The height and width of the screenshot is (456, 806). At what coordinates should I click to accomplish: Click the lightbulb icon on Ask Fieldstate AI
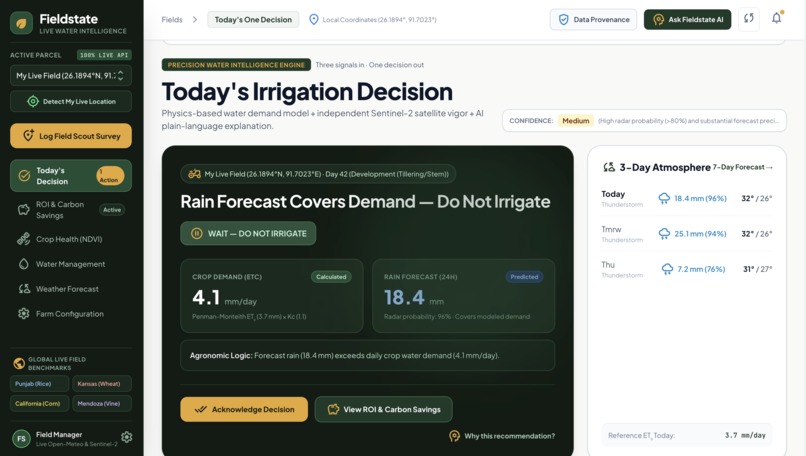pos(658,20)
